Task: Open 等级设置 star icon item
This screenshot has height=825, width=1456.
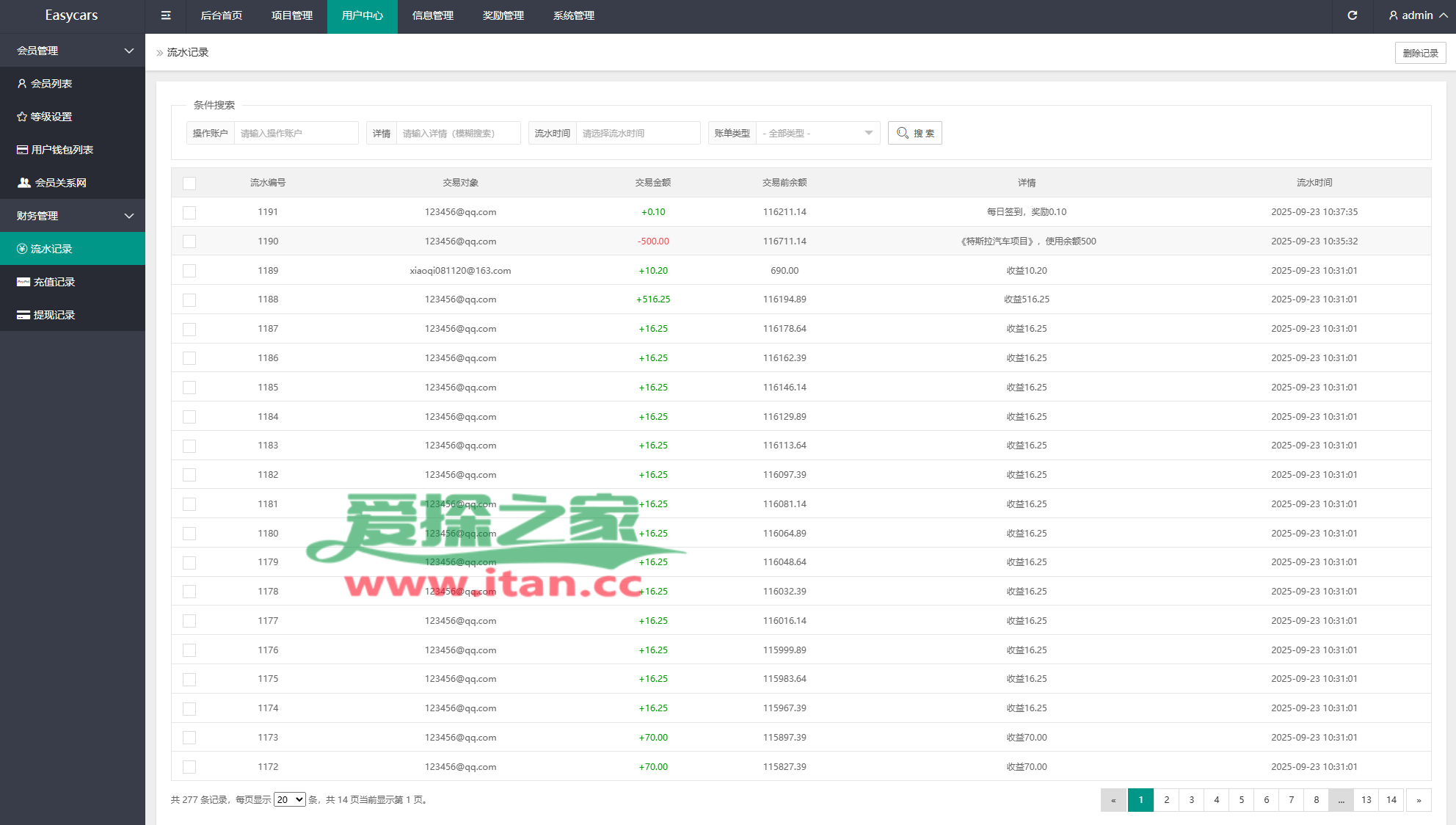Action: (x=51, y=117)
